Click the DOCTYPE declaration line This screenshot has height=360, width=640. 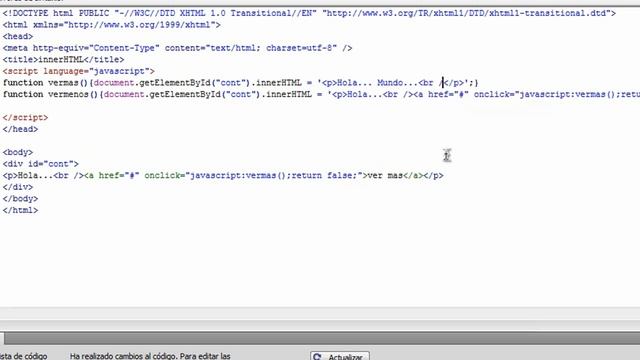coord(309,13)
